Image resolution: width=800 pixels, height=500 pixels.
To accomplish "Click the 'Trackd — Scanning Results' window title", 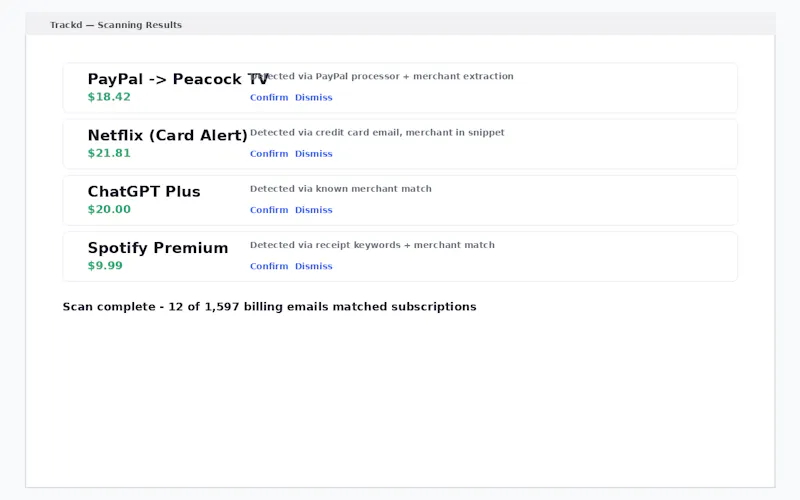I will coord(116,24).
